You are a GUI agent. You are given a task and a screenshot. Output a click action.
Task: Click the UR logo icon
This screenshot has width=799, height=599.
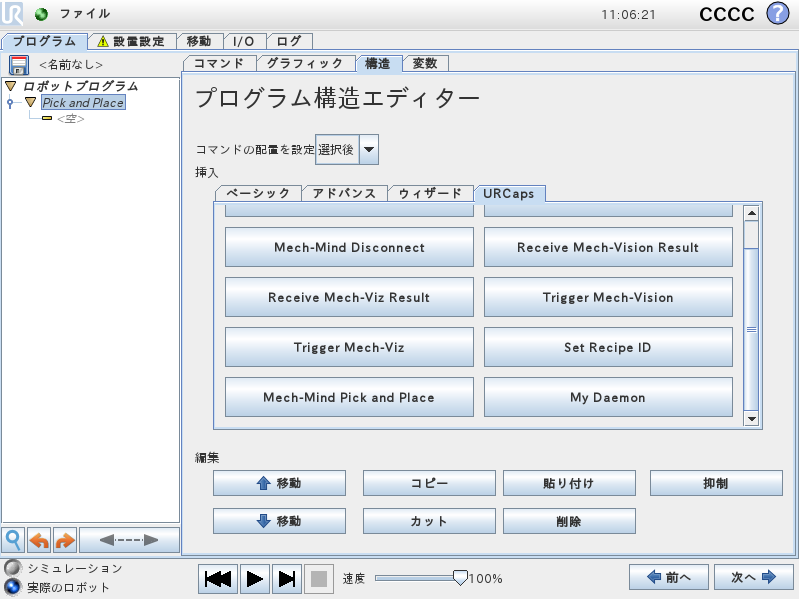[12, 13]
